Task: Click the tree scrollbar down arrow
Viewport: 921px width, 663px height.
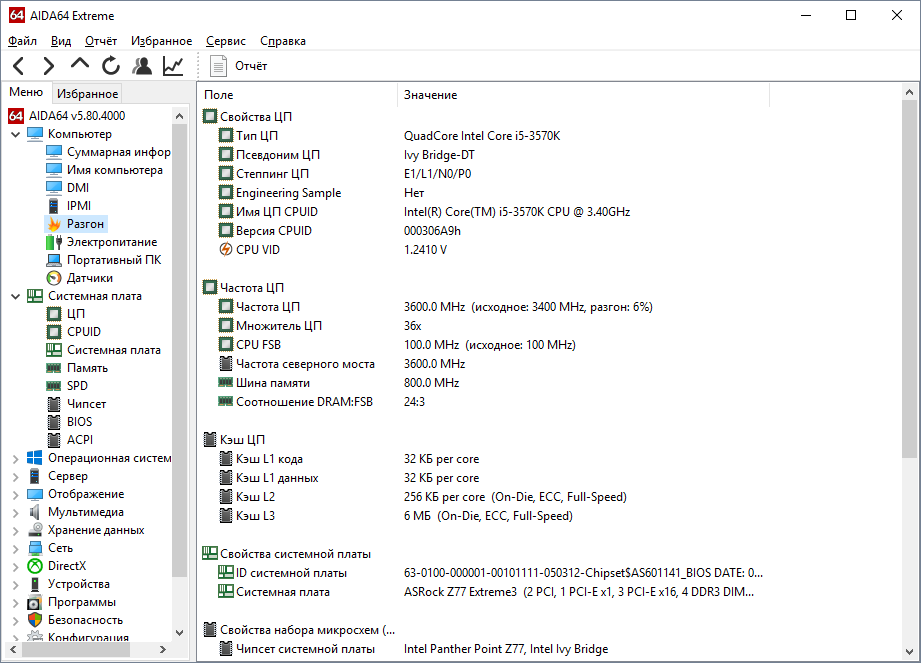Action: pyautogui.click(x=180, y=633)
